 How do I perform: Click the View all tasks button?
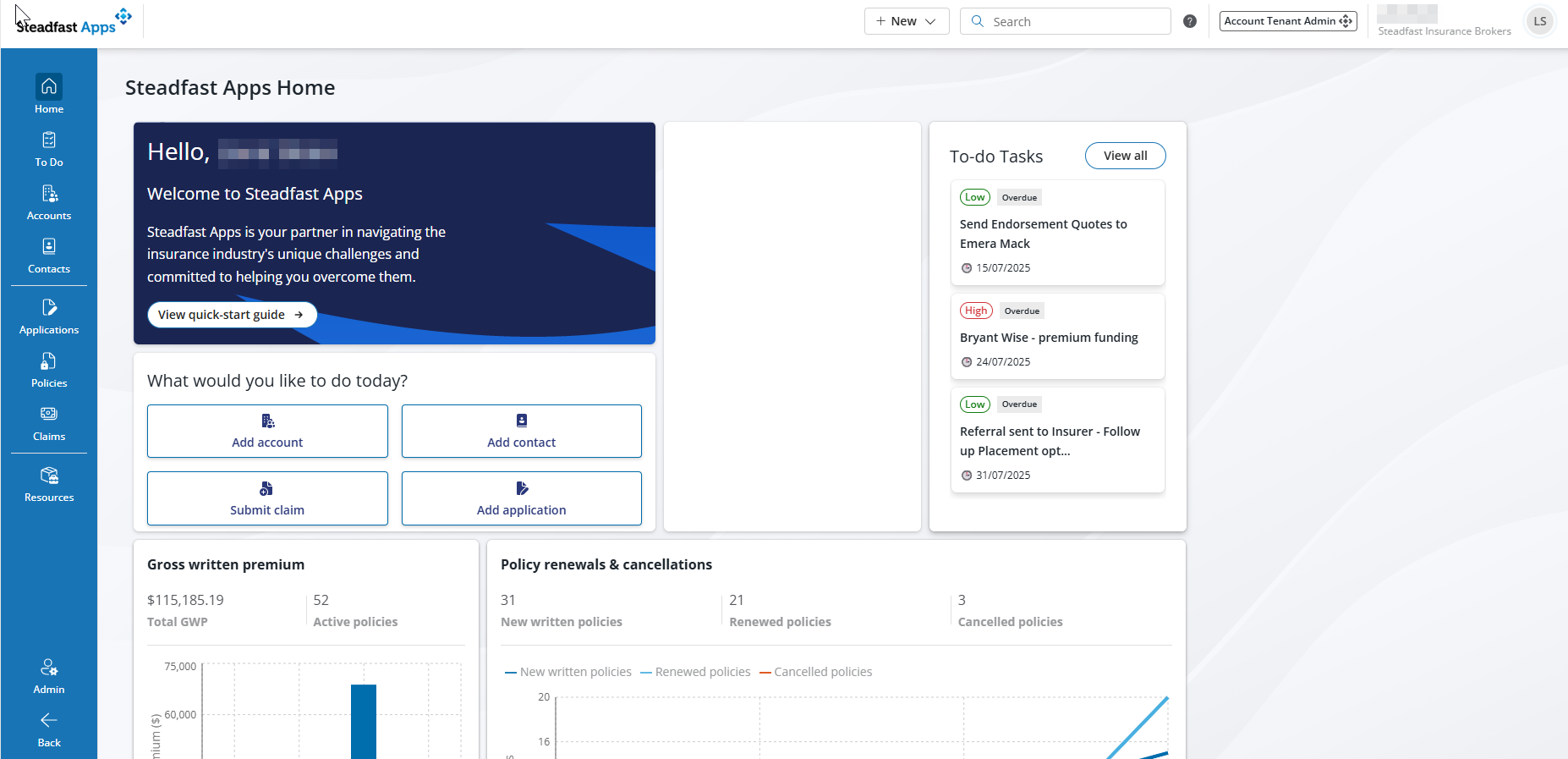(x=1126, y=156)
